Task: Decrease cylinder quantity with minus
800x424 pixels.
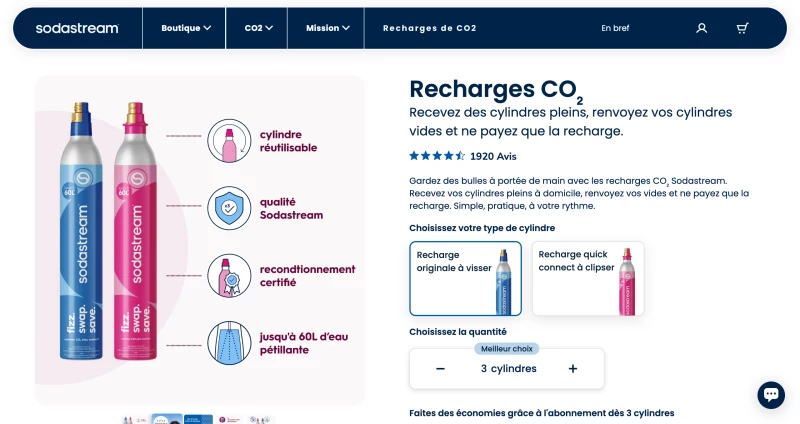Action: click(x=440, y=368)
